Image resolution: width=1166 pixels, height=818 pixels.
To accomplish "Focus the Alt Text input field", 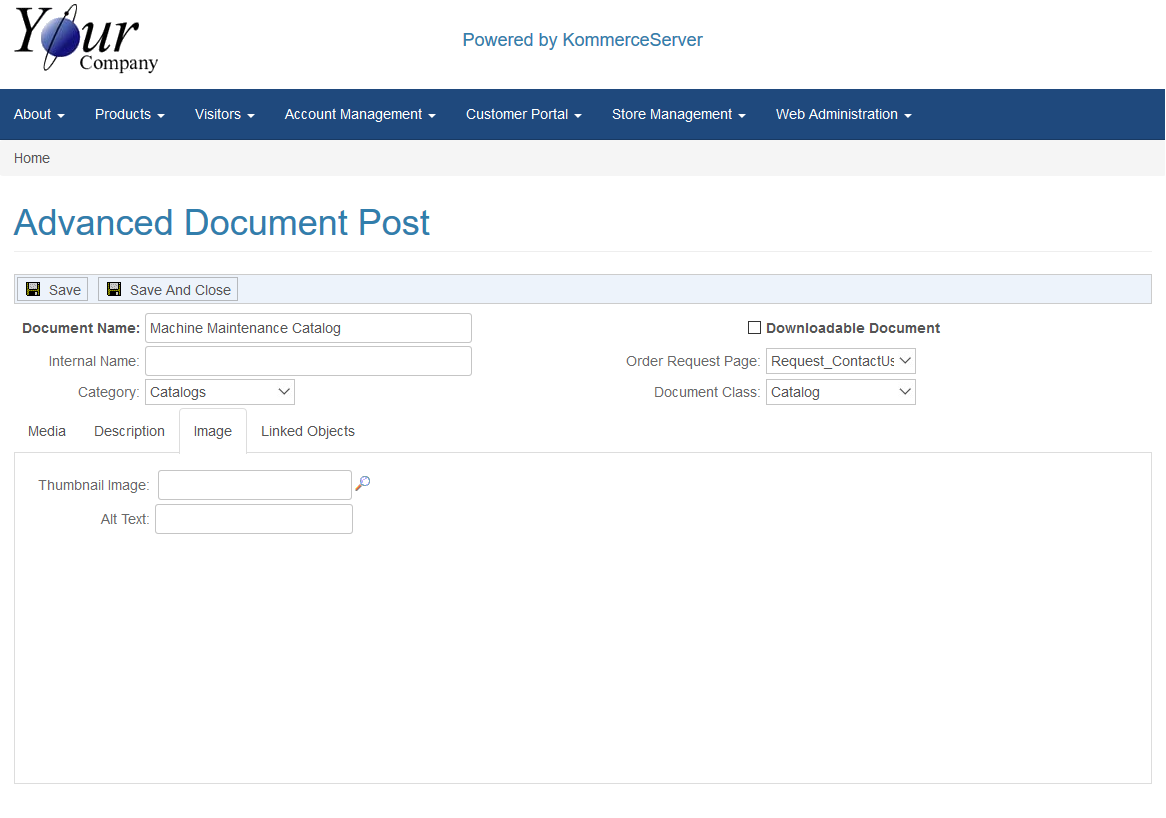I will [254, 519].
